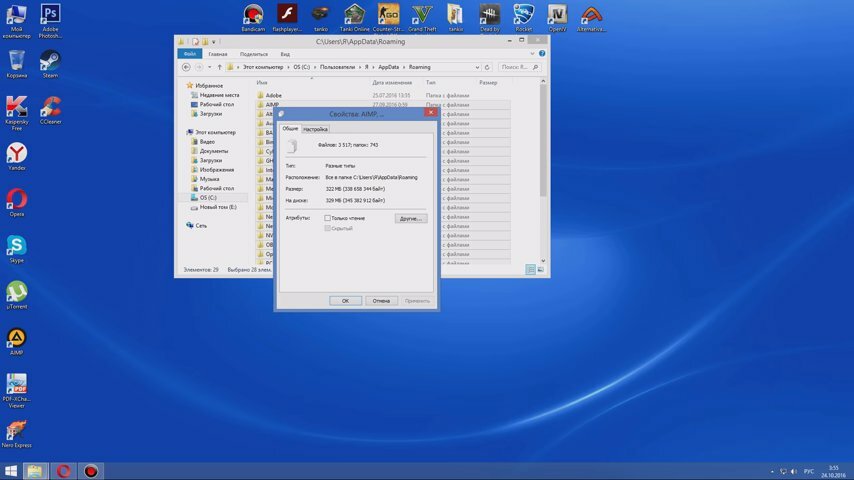Click the search magnifier icon in Explorer
The height and width of the screenshot is (480, 854).
(x=535, y=67)
